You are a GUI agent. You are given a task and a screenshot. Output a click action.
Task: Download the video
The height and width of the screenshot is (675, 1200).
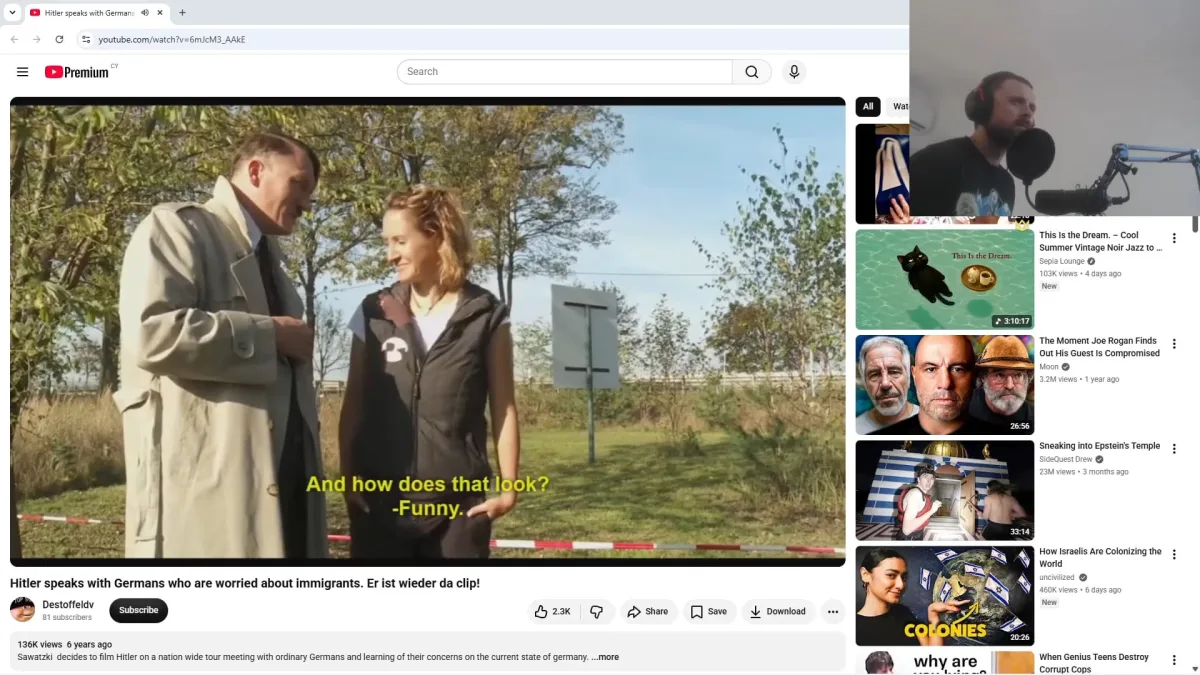(778, 612)
